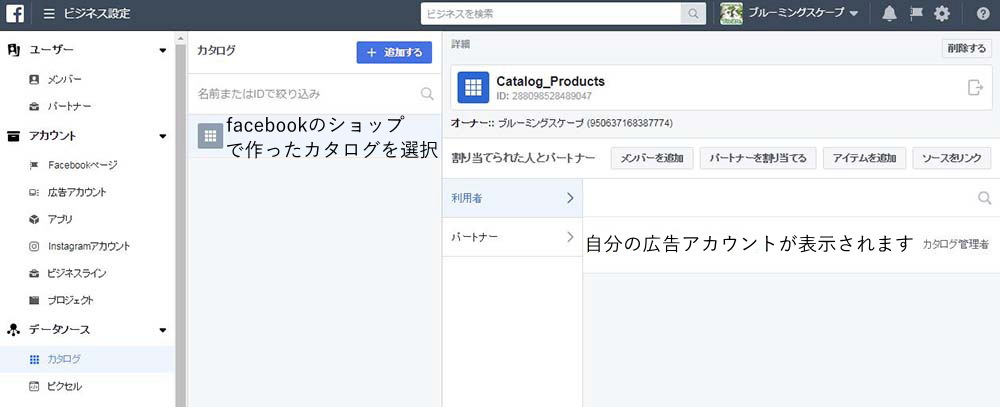Click the Facebook logo icon

(x=15, y=13)
